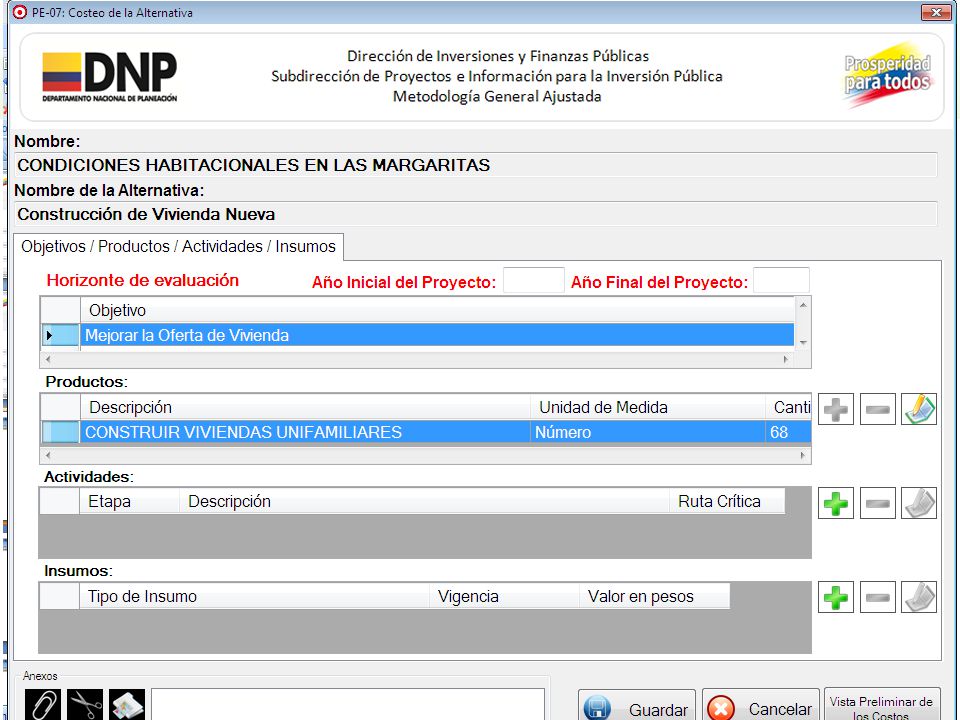This screenshot has height=720, width=960.
Task: Attach a file with paperclip icon
Action: [43, 704]
